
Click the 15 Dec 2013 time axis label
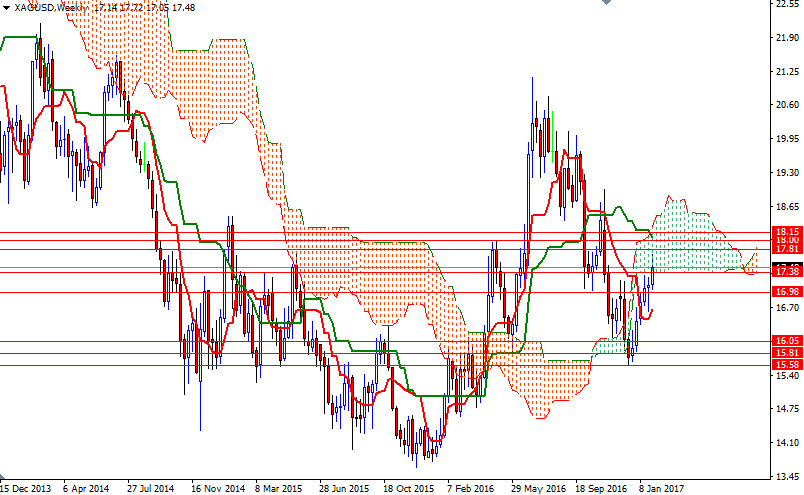point(26,488)
